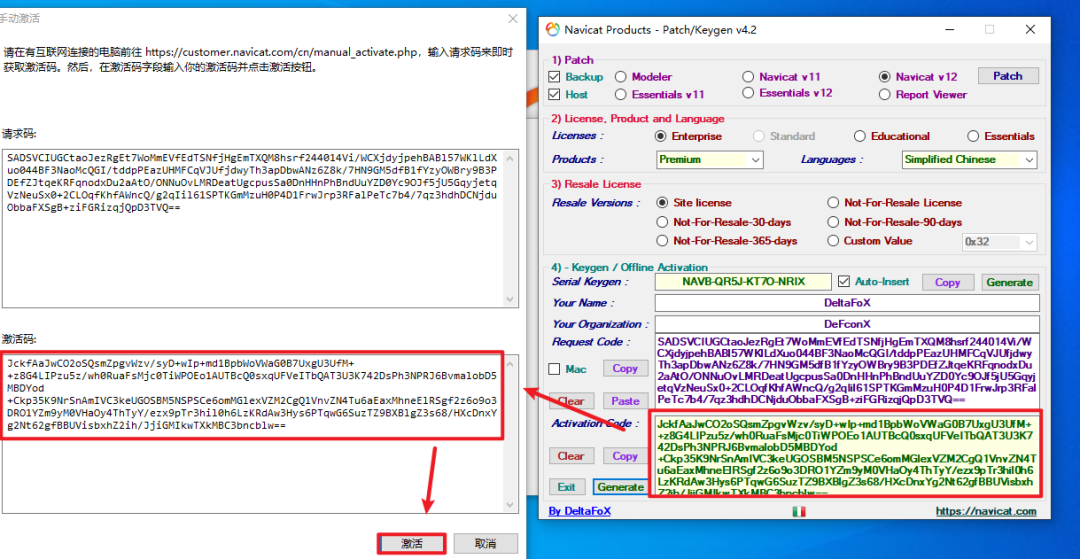Viewport: 1080px width, 559px height.
Task: Click the Paste button under Request Code
Action: (x=625, y=401)
